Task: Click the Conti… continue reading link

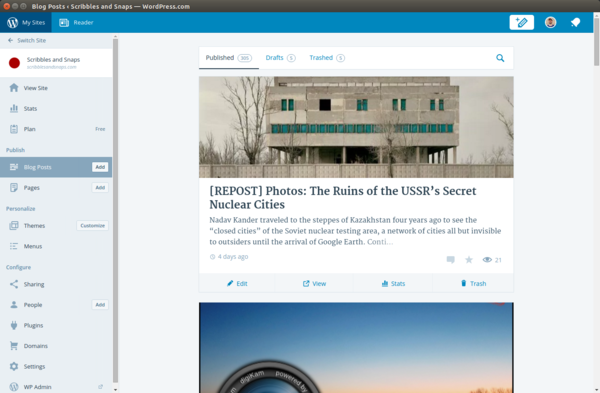Action: [380, 242]
